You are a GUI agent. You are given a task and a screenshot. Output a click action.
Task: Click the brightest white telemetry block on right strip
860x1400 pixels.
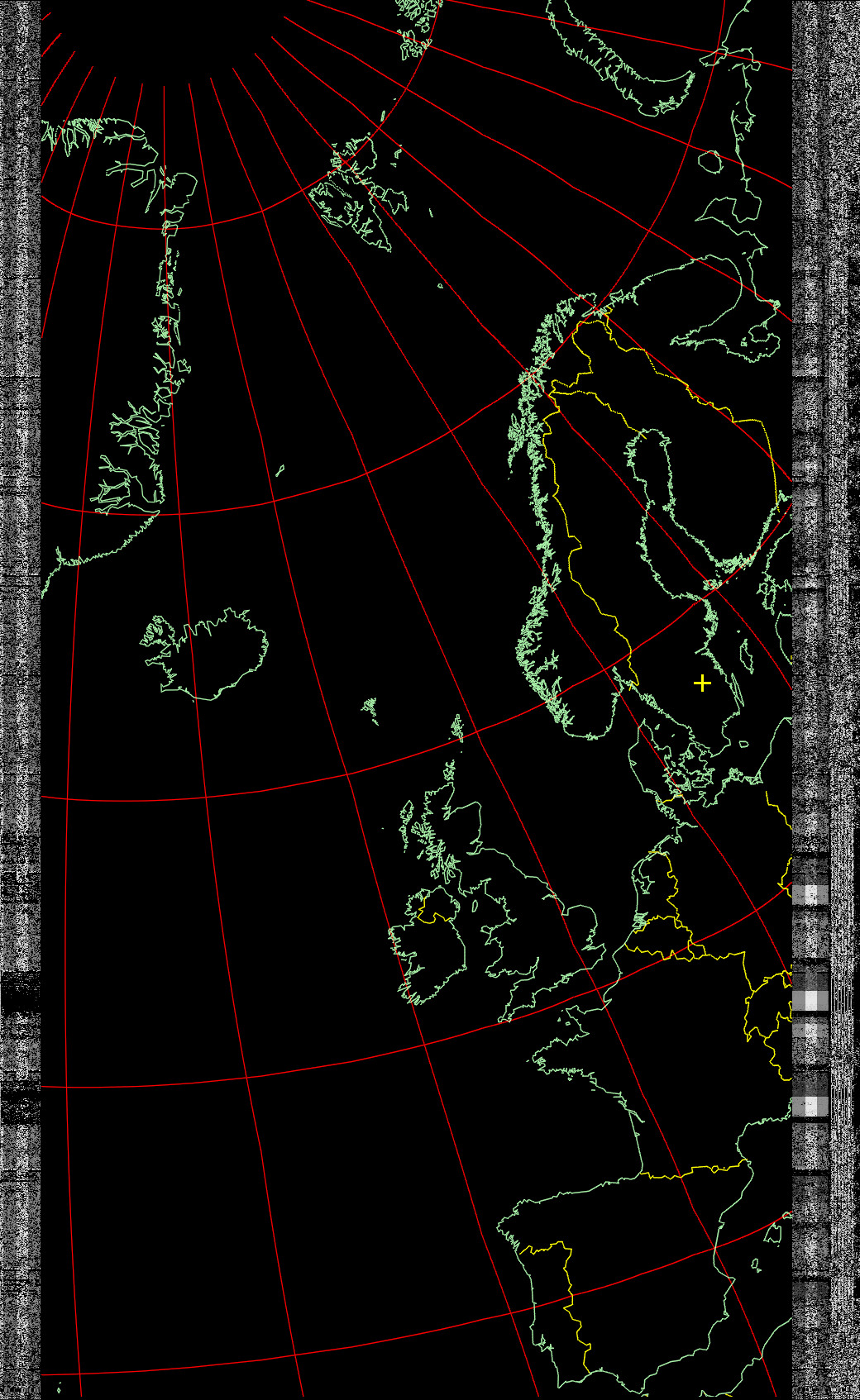point(811,1001)
